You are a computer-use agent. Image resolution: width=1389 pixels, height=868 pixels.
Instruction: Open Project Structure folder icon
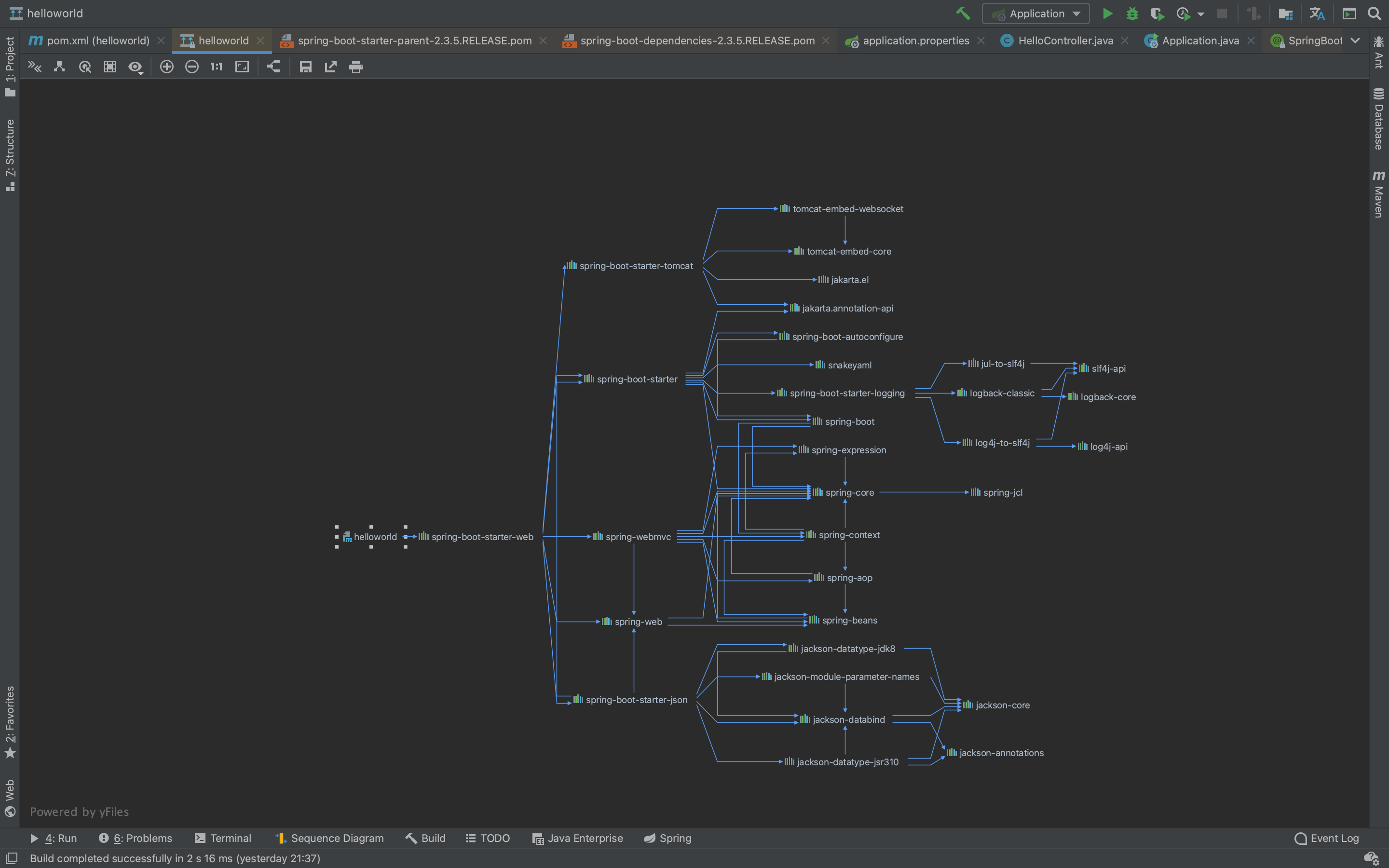(1285, 13)
